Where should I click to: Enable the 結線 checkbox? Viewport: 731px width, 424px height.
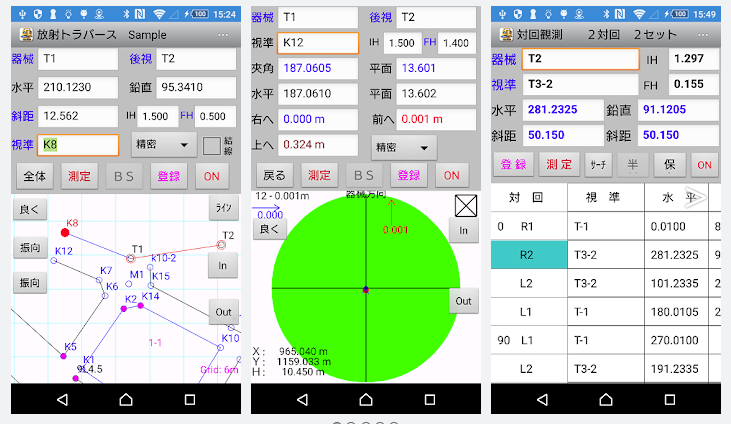coord(212,145)
